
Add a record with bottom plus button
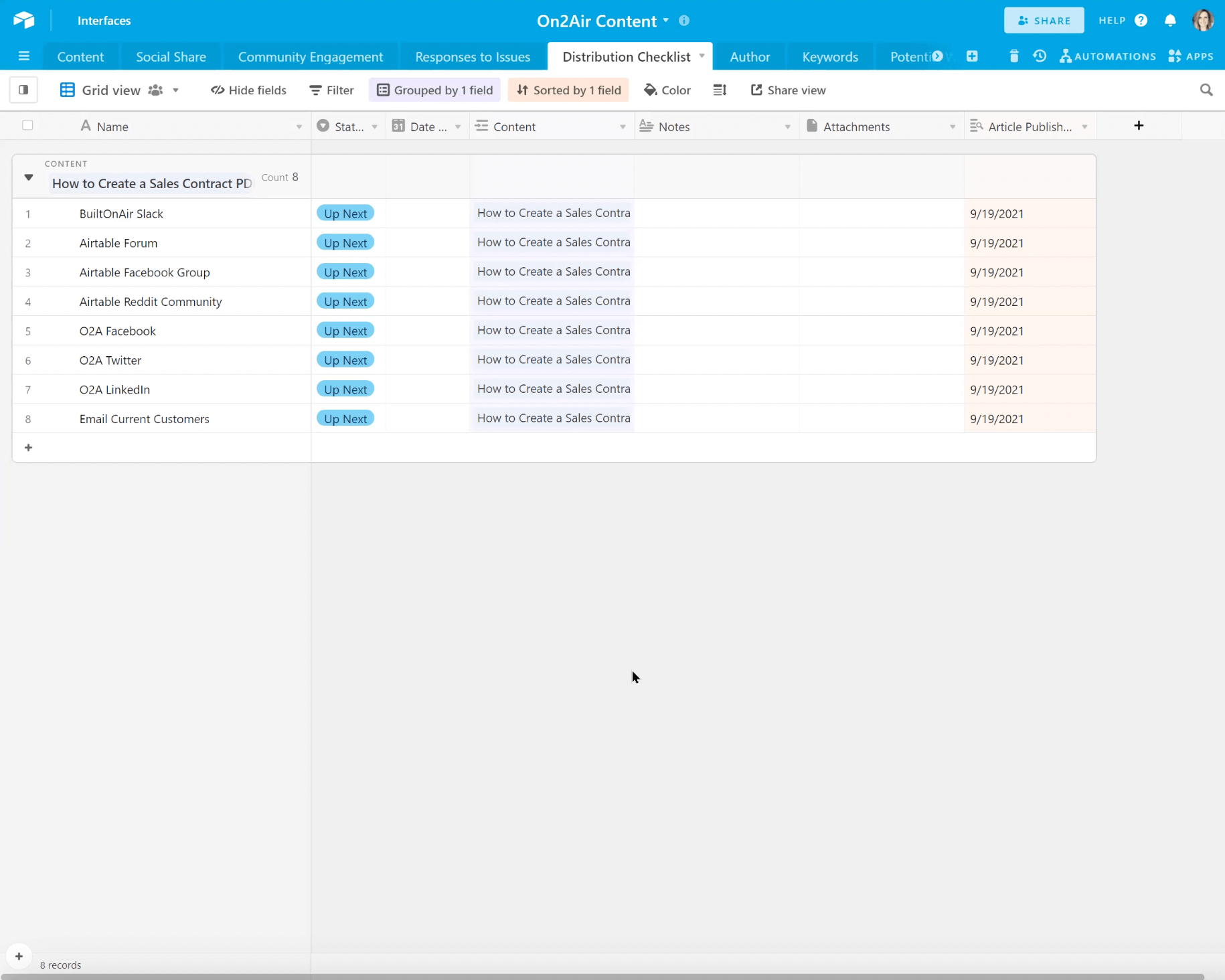(19, 956)
